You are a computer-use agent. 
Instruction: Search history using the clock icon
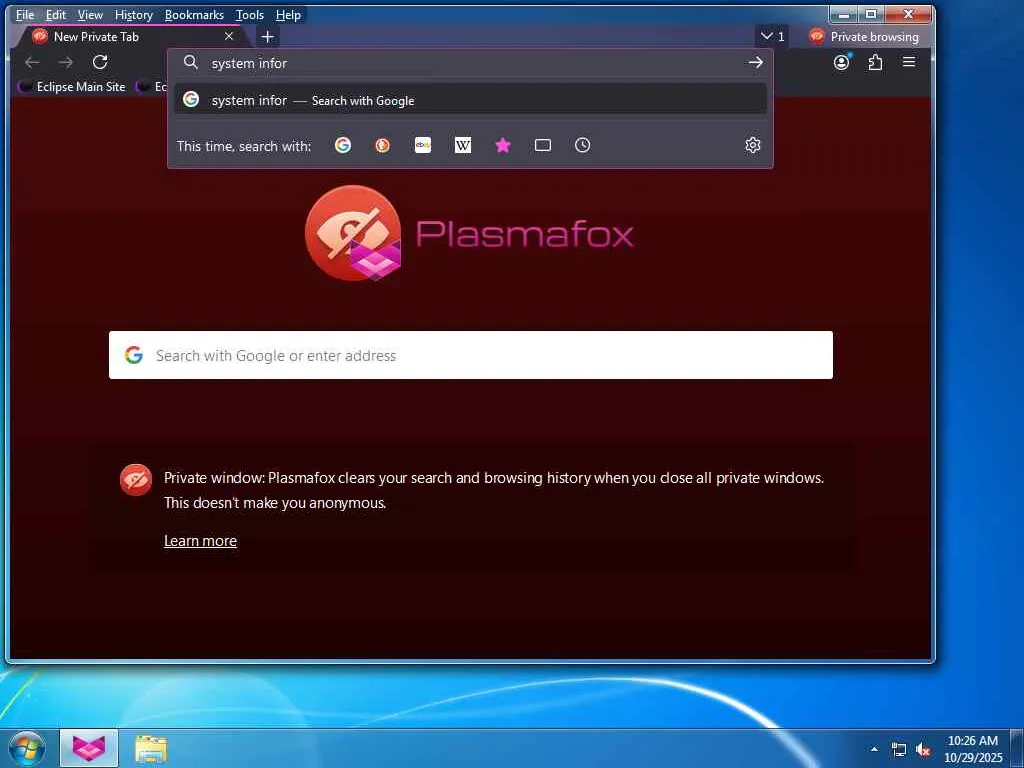pyautogui.click(x=583, y=145)
